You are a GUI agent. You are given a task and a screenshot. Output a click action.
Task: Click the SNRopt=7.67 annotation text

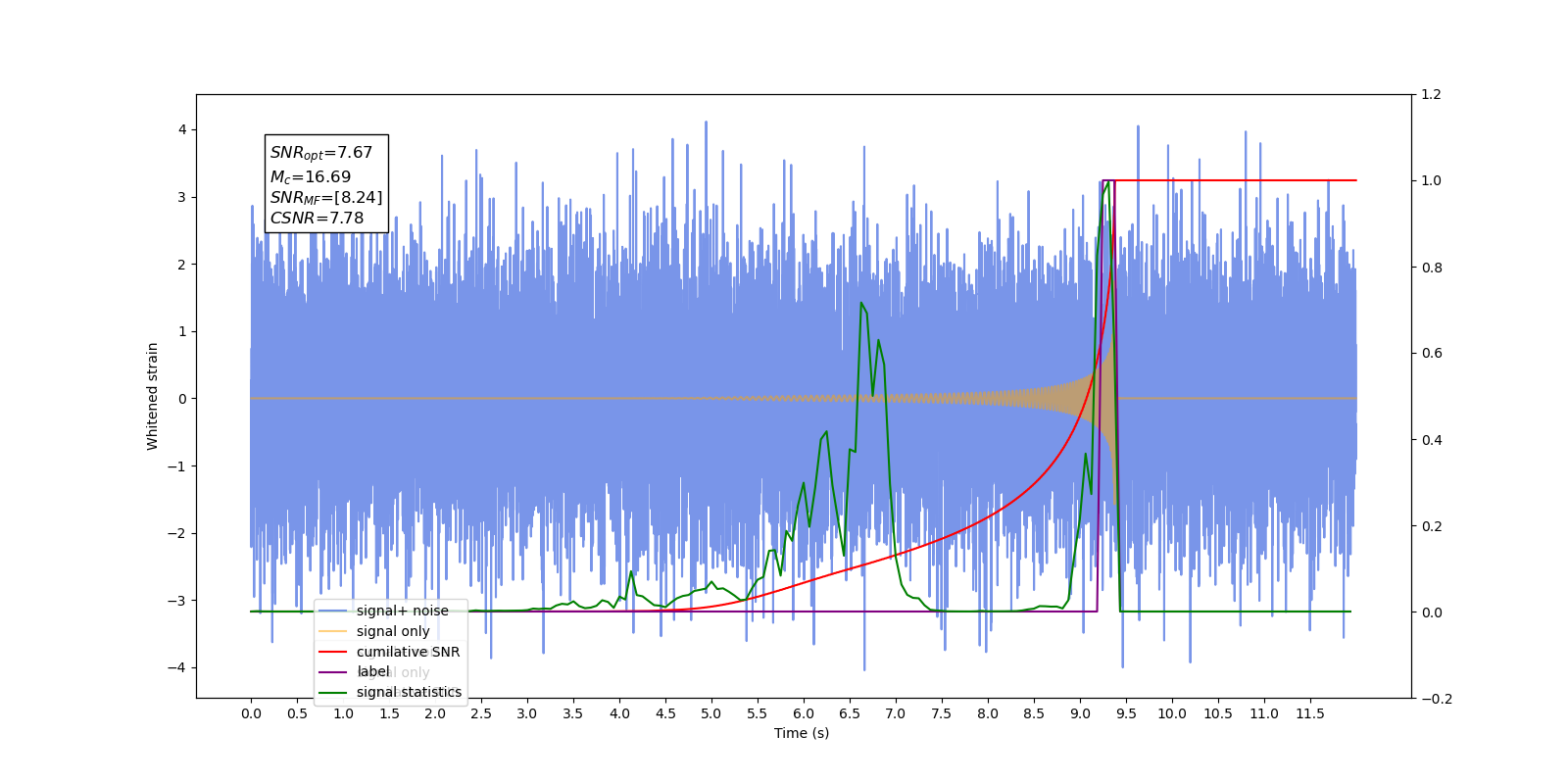(x=321, y=153)
